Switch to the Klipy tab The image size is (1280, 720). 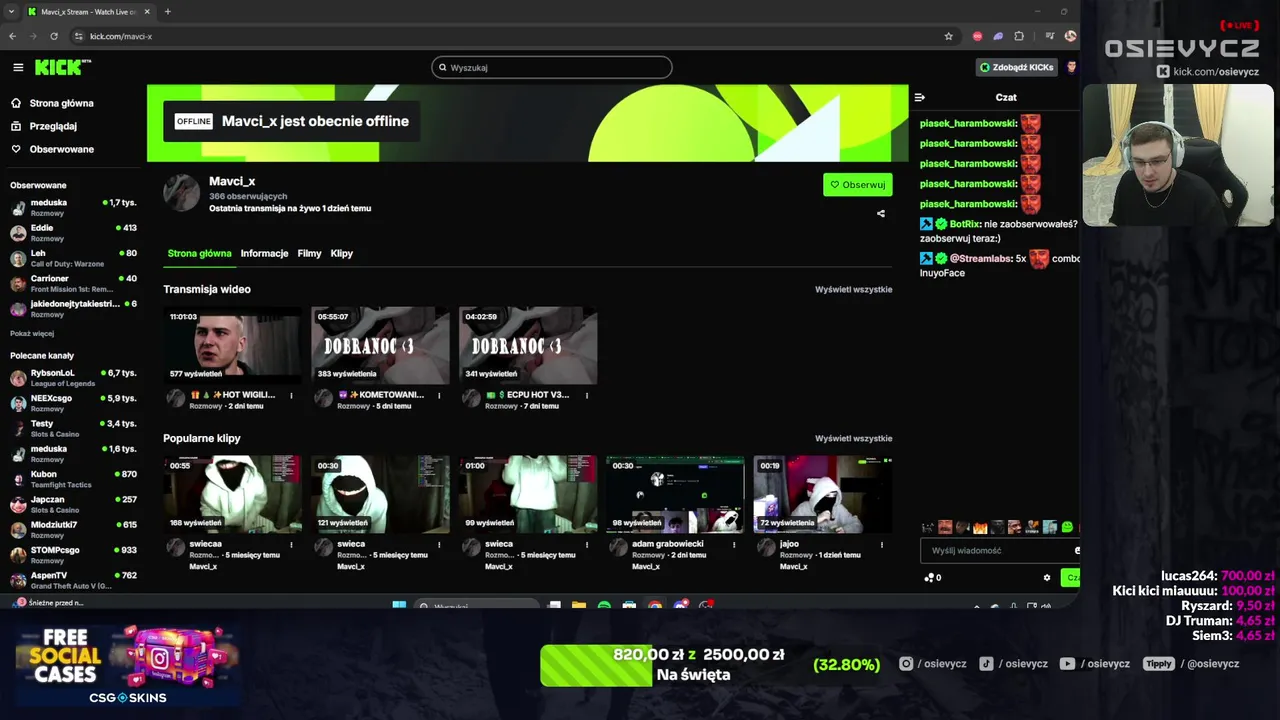click(341, 253)
